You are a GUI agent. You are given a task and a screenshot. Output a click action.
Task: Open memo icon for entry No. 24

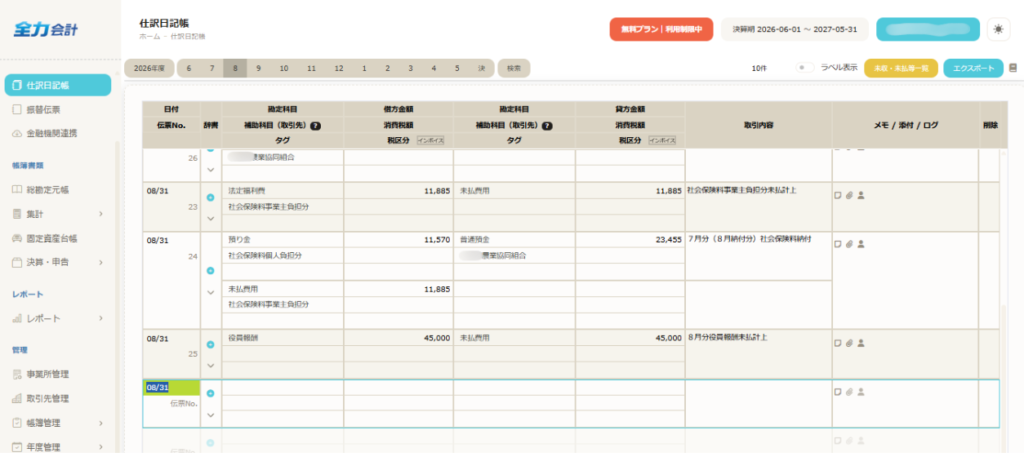[x=838, y=244]
